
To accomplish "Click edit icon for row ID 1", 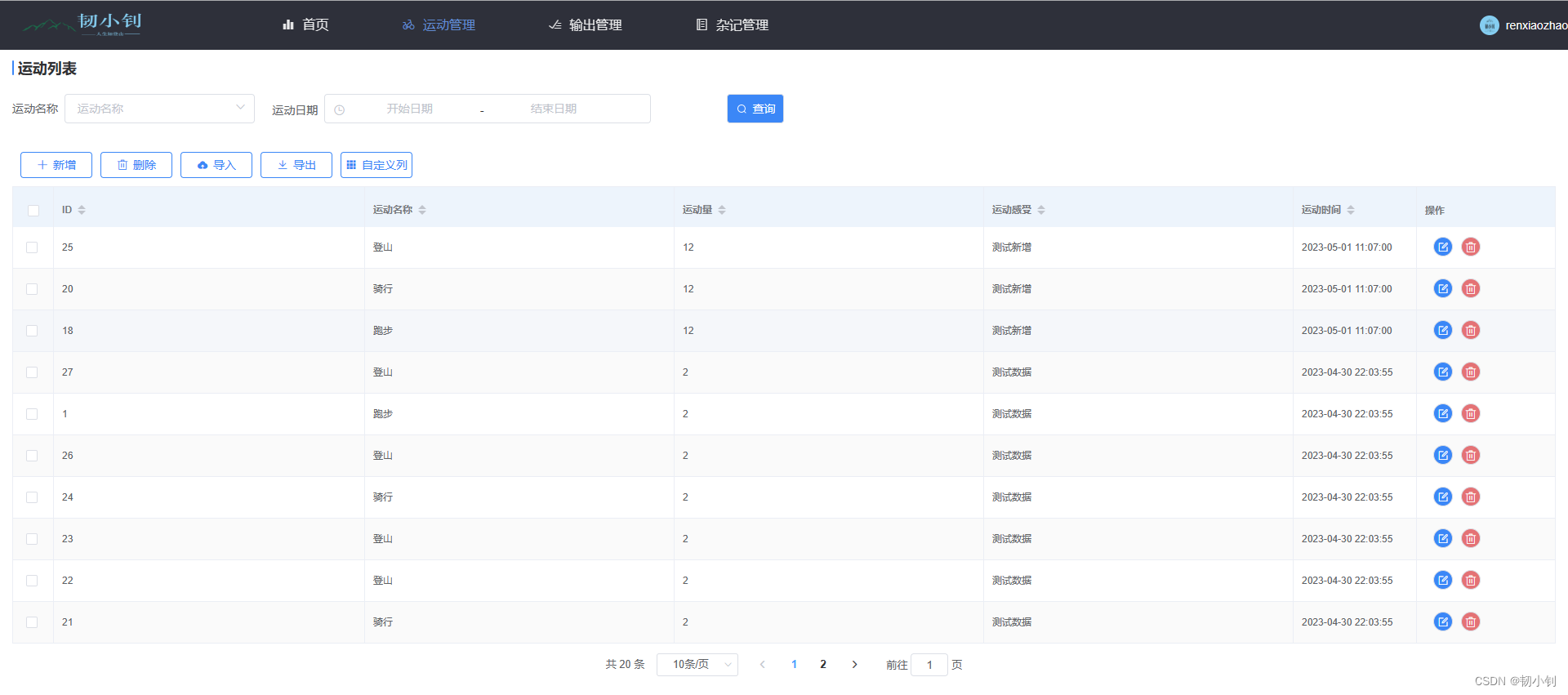I will [1443, 413].
